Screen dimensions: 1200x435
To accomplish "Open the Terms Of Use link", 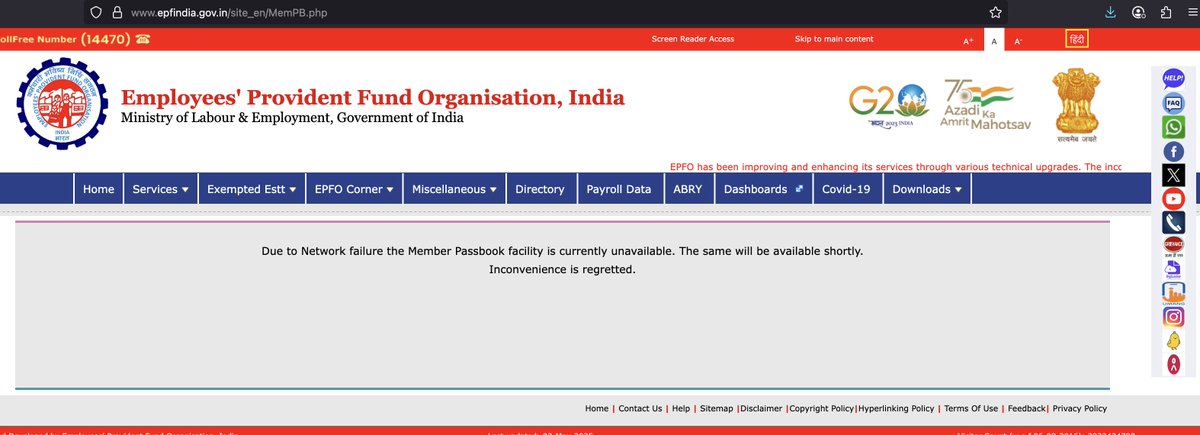I will click(x=971, y=408).
